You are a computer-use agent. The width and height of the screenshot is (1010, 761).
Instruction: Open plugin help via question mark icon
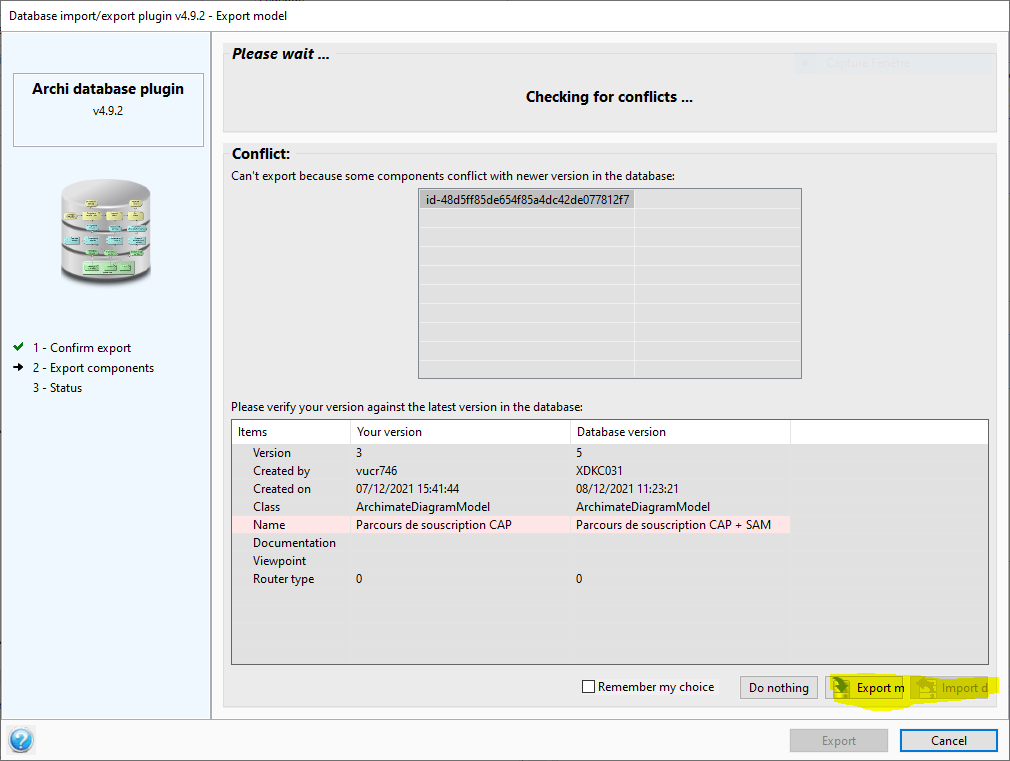pos(21,740)
